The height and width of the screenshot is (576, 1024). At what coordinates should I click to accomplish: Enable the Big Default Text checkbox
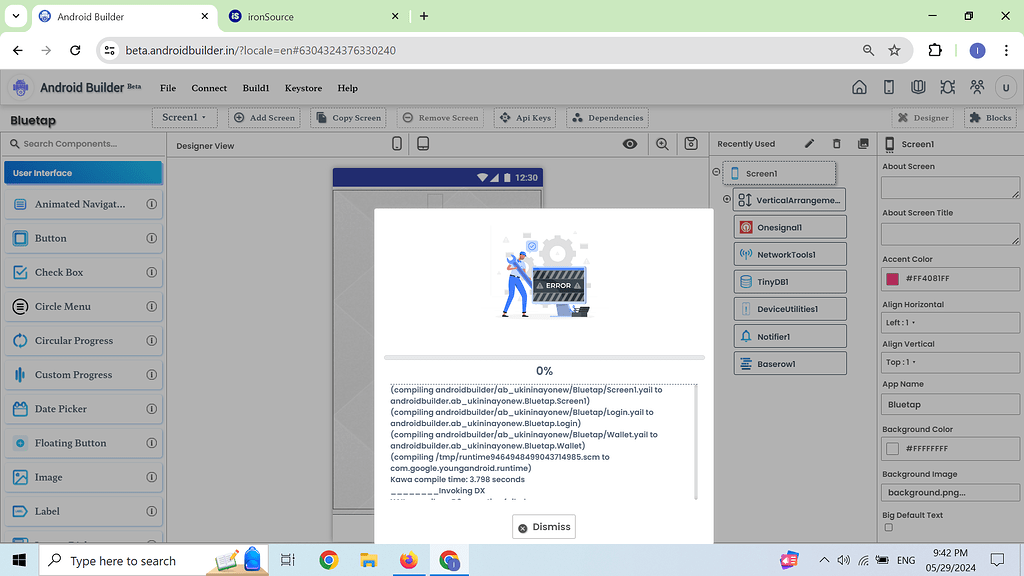pos(888,527)
